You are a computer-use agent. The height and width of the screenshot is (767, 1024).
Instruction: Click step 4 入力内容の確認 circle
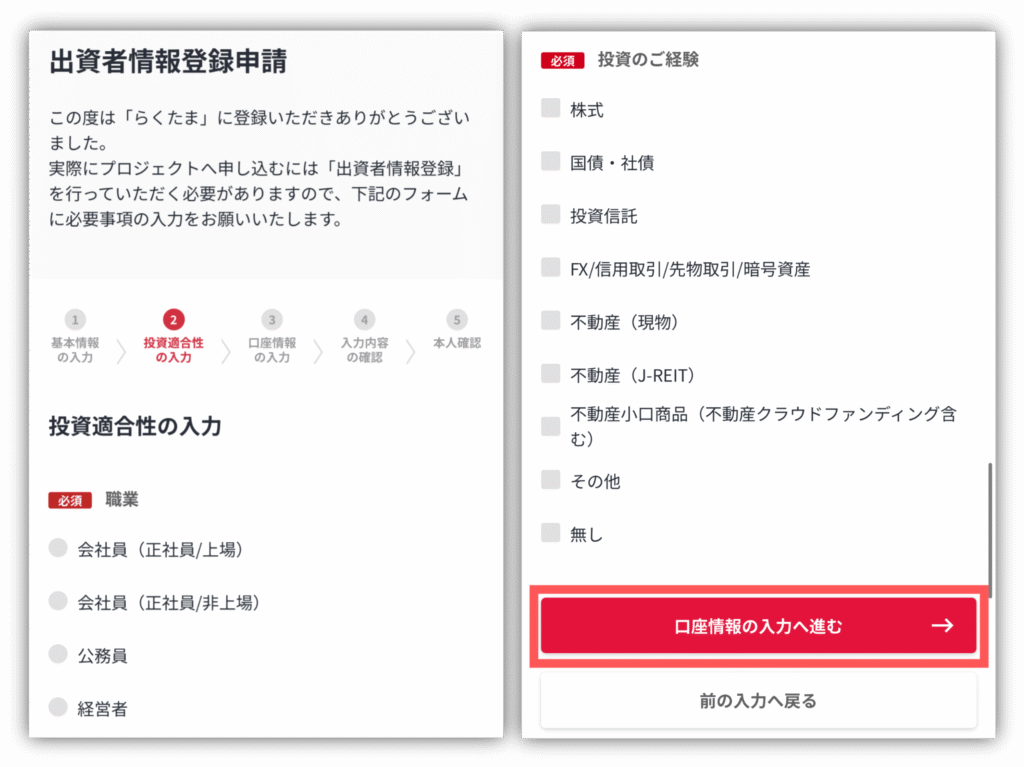click(364, 319)
